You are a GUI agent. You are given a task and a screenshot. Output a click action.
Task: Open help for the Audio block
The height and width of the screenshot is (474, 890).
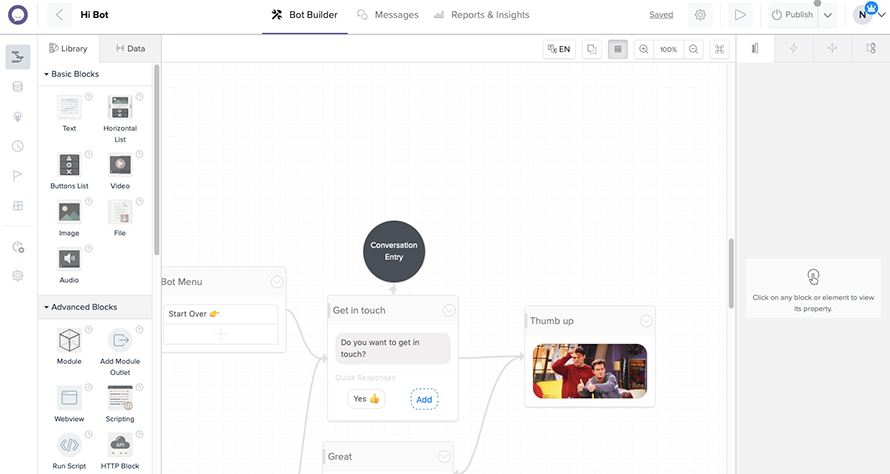click(89, 249)
